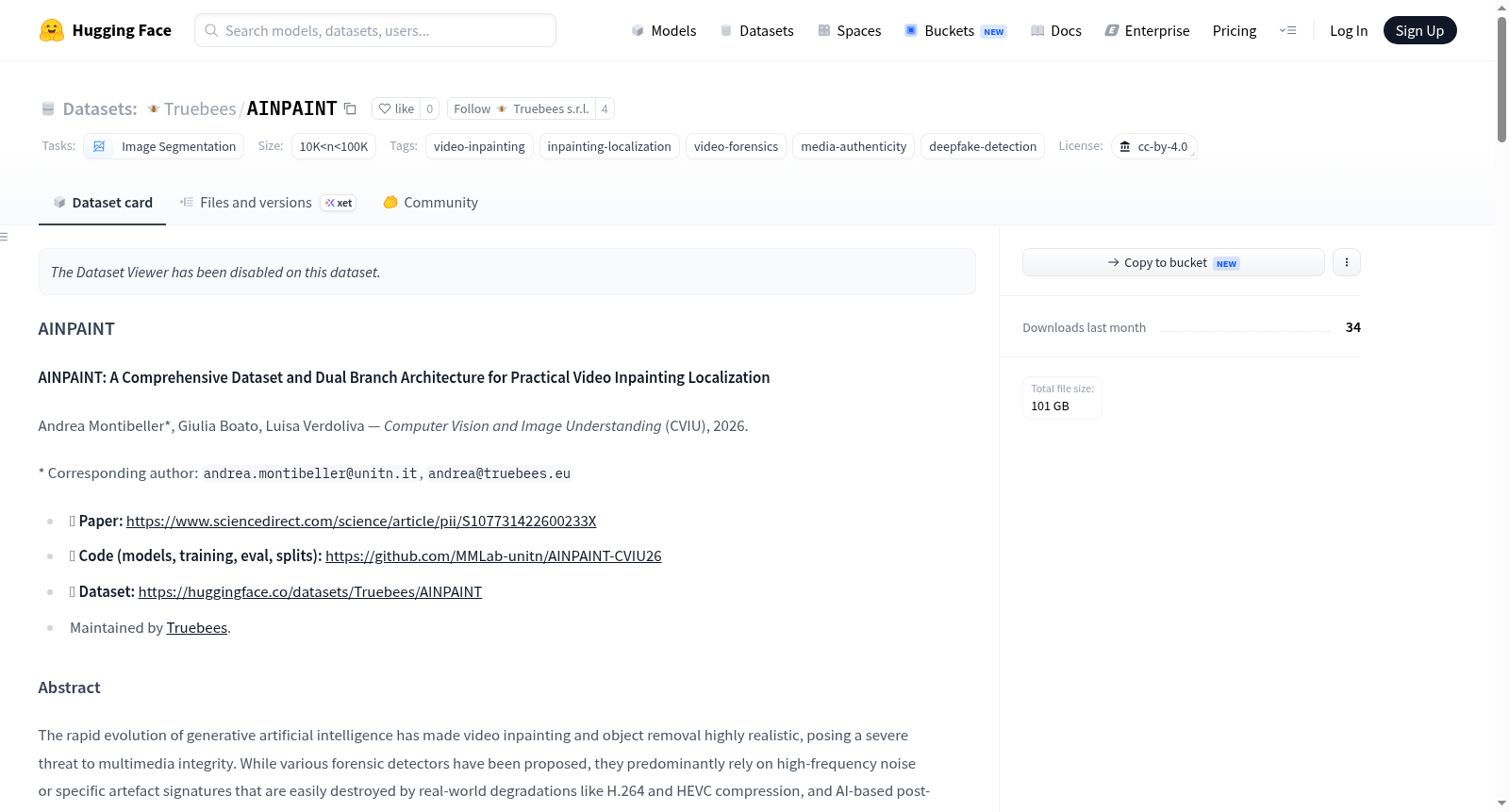Copy dataset name with the copy icon

click(350, 108)
